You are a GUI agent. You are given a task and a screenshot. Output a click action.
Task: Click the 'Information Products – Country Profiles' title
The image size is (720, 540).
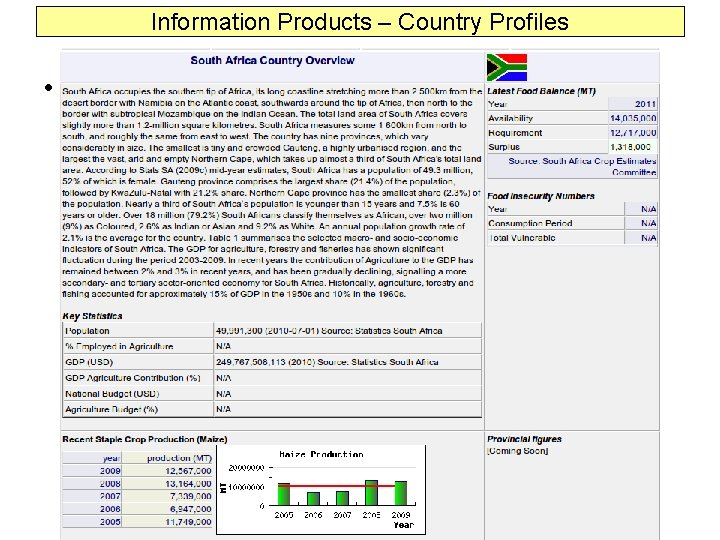point(360,22)
